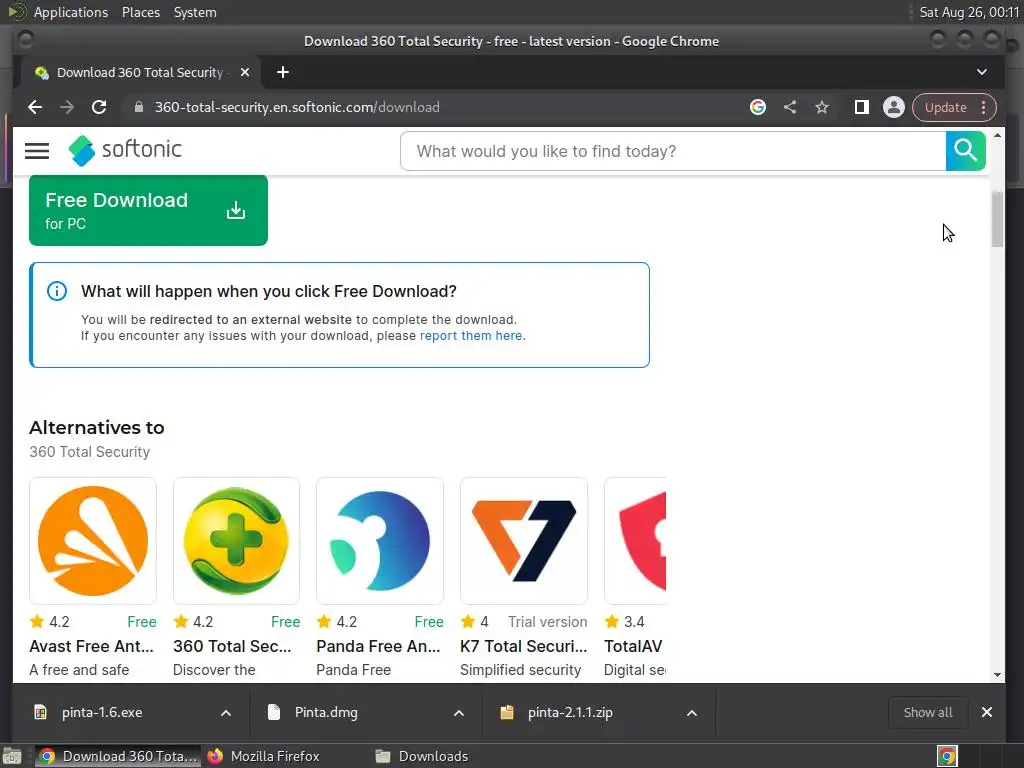This screenshot has height=768, width=1024.
Task: Click the 360 Total Sec... card title
Action: [x=232, y=646]
